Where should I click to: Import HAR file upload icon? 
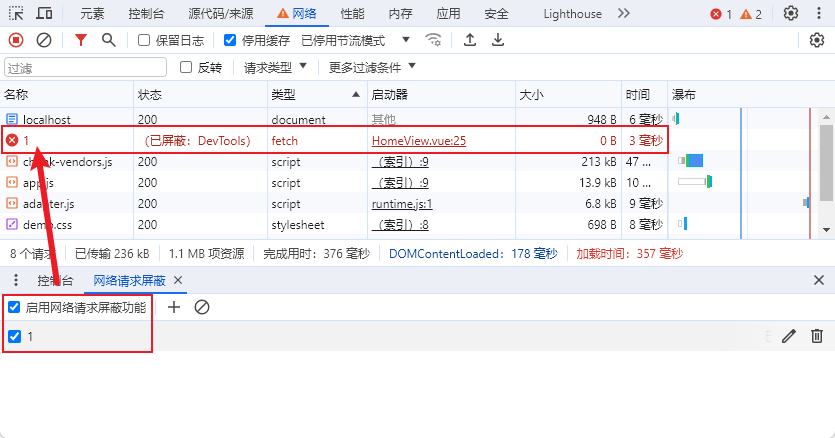click(470, 40)
